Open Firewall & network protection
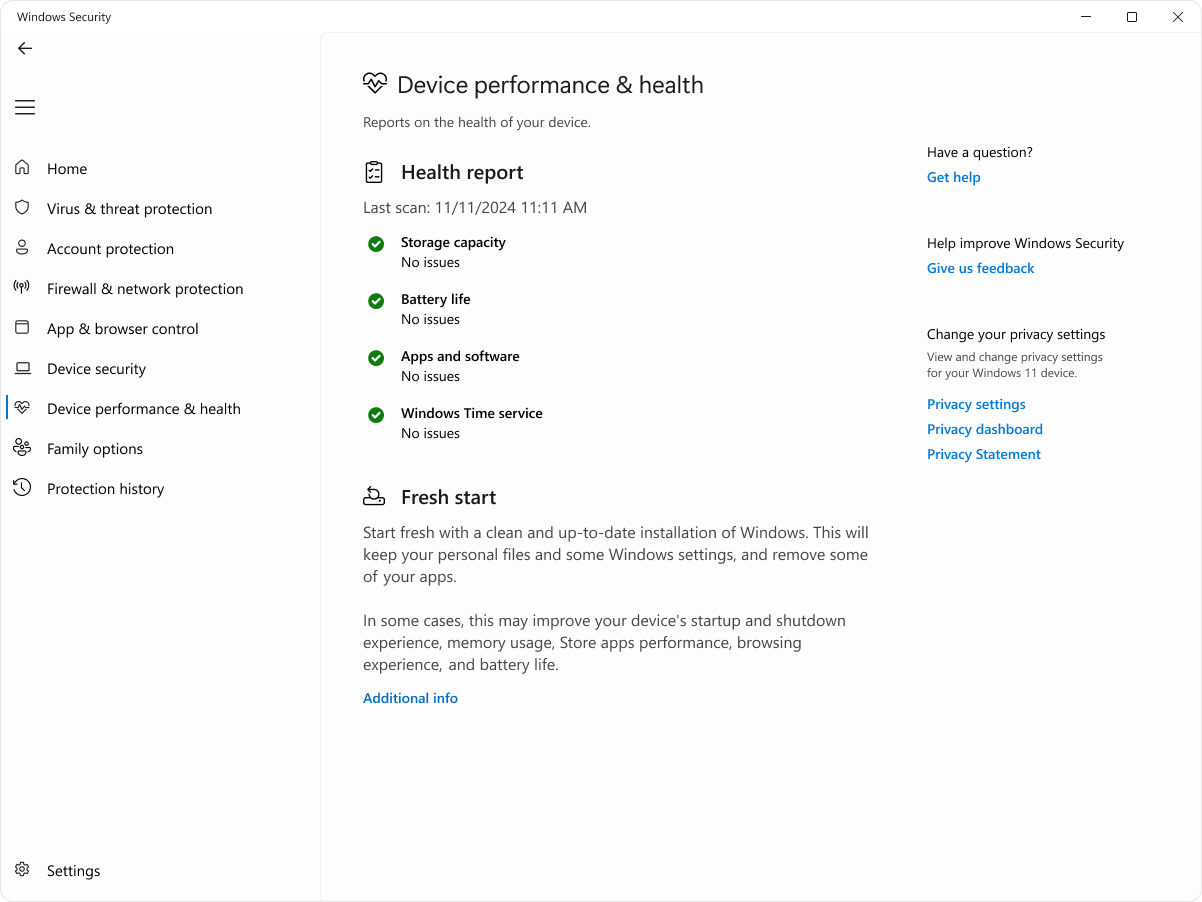The height and width of the screenshot is (902, 1202). click(x=145, y=288)
